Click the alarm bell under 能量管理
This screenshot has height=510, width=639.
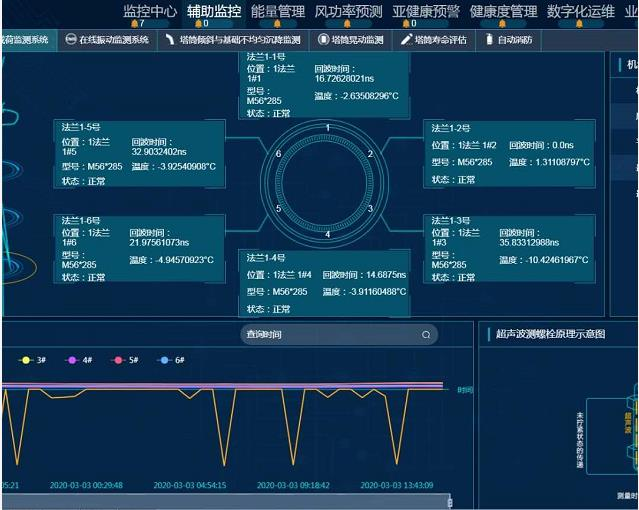[277, 24]
